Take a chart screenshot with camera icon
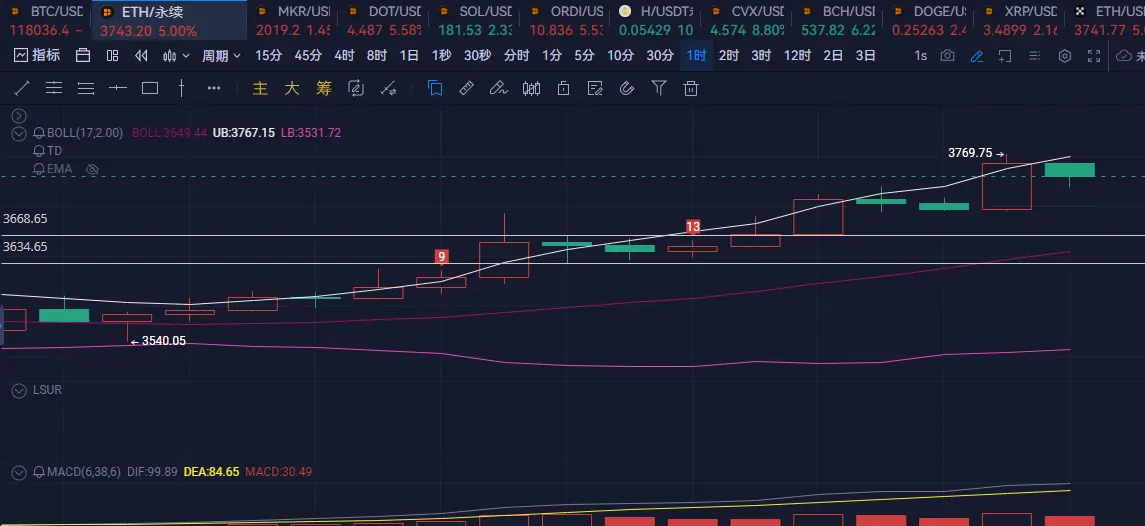The height and width of the screenshot is (526, 1145). coord(947,56)
